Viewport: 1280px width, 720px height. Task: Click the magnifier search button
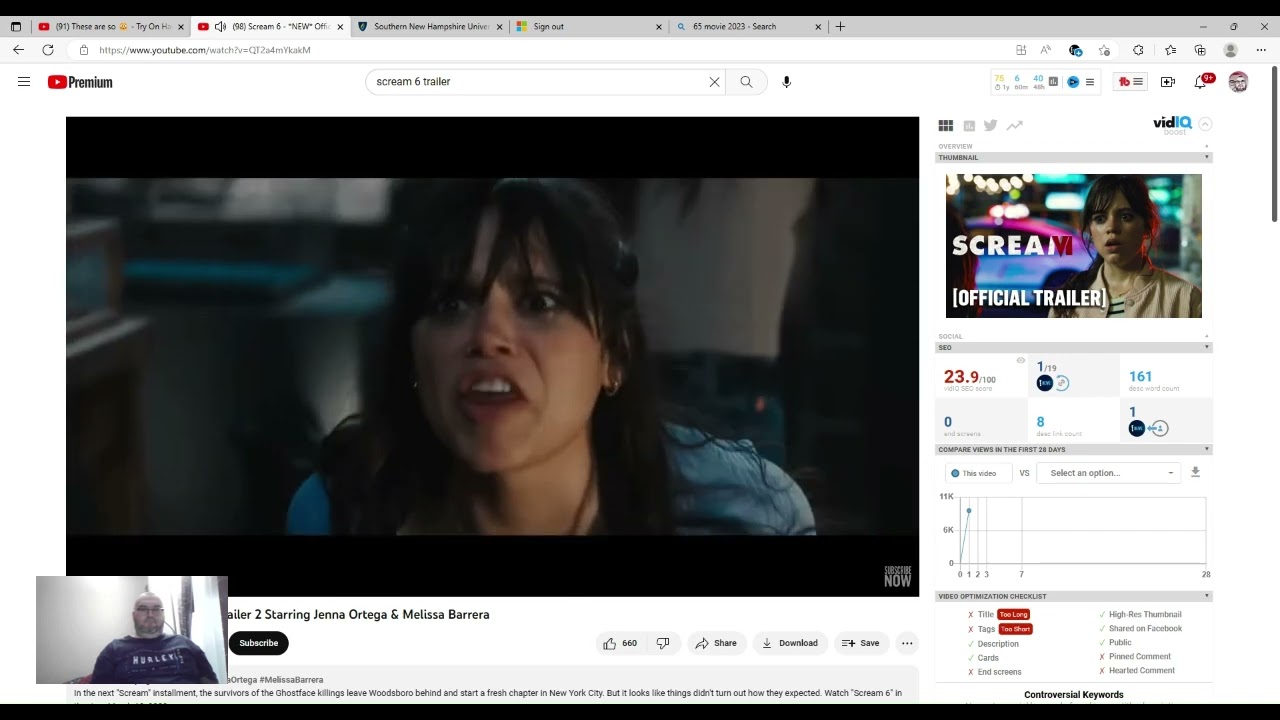coord(746,82)
